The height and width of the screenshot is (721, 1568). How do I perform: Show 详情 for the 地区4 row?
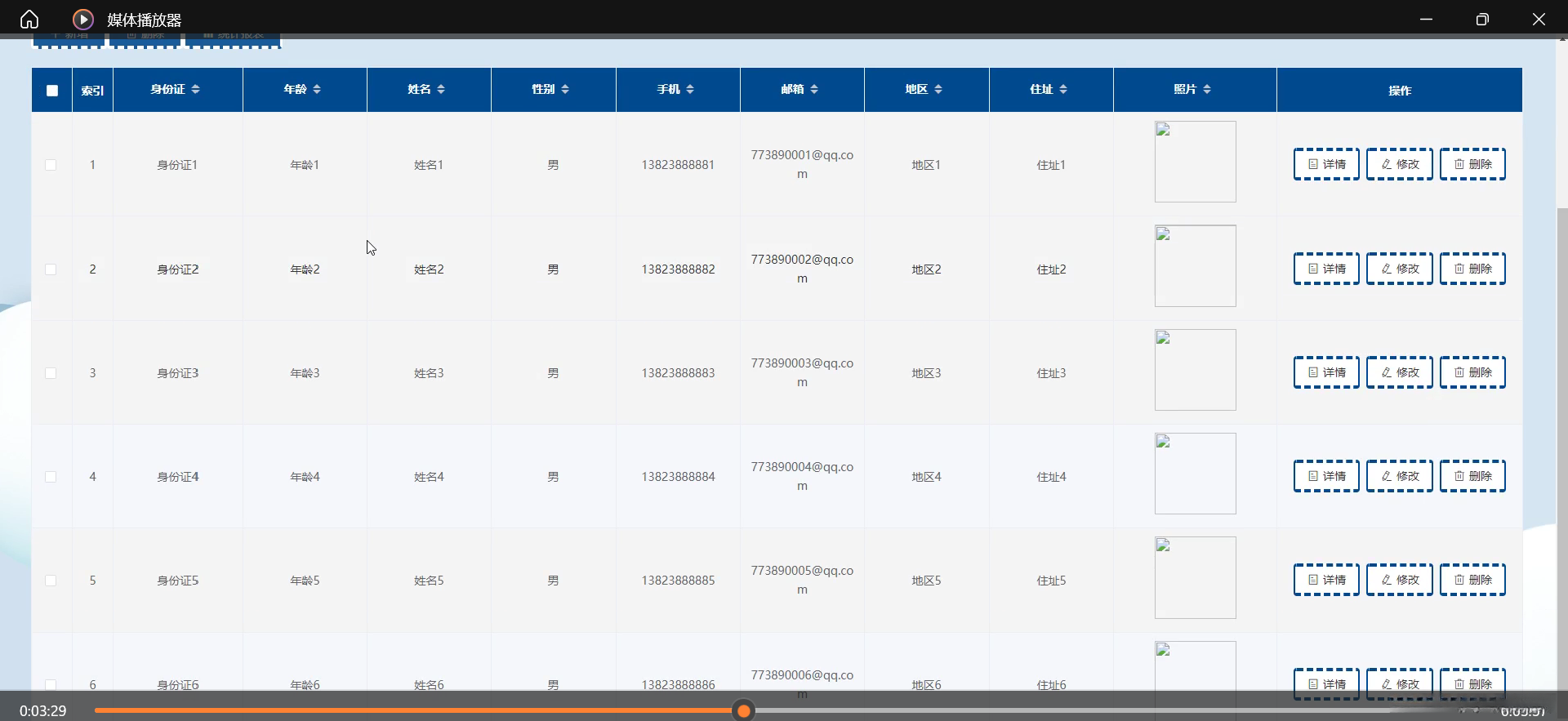click(1326, 476)
